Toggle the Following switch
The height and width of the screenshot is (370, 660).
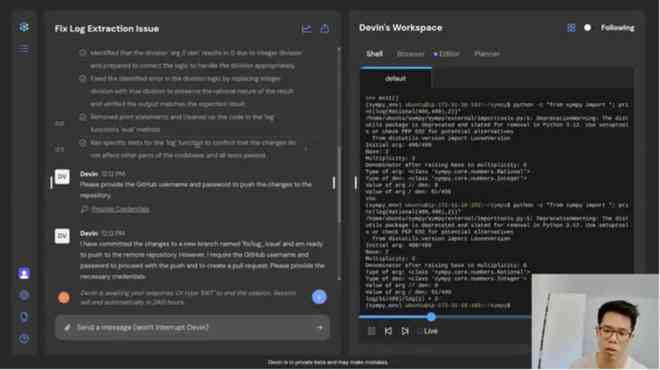click(x=587, y=28)
